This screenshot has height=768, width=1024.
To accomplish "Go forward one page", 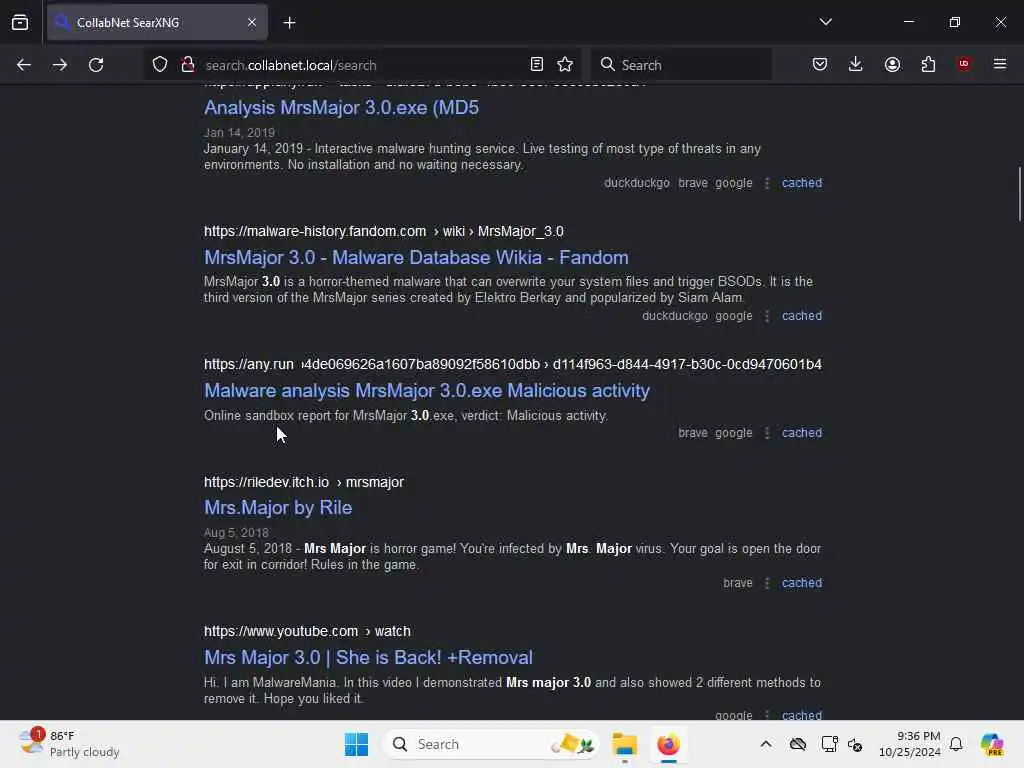I will tap(60, 65).
